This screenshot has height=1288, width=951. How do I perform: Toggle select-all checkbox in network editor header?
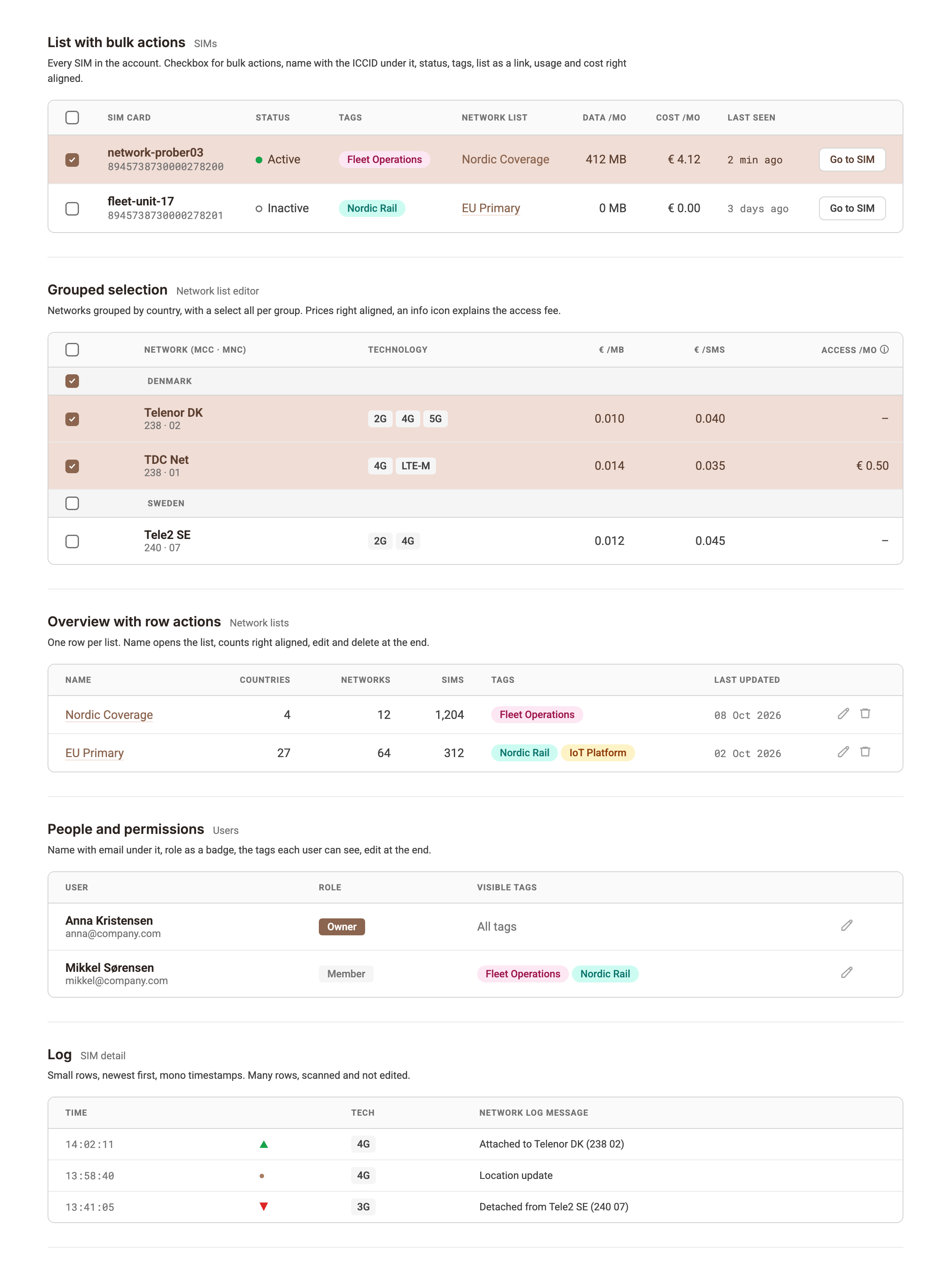point(72,349)
